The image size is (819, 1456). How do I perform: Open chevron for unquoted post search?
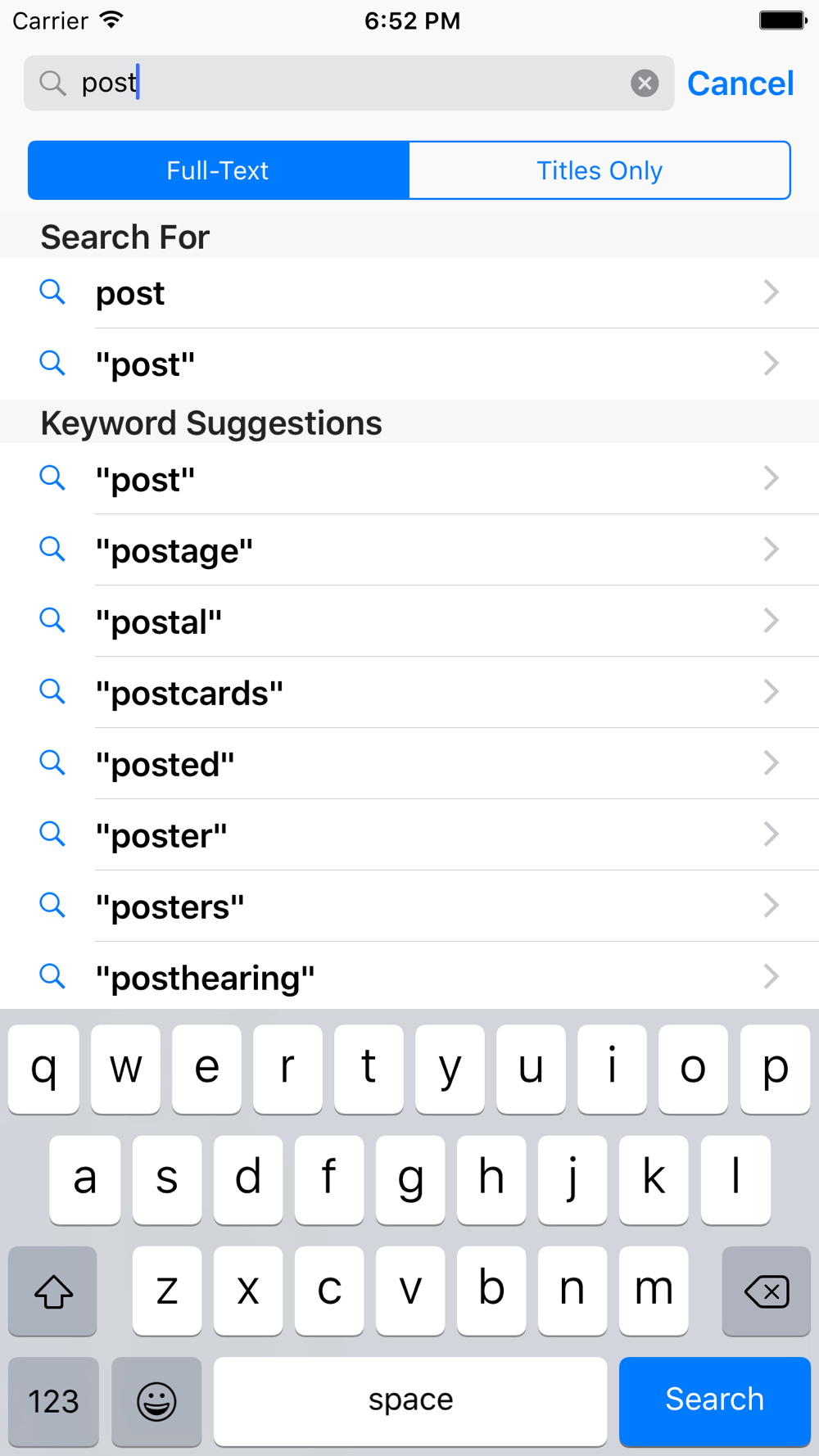(771, 292)
